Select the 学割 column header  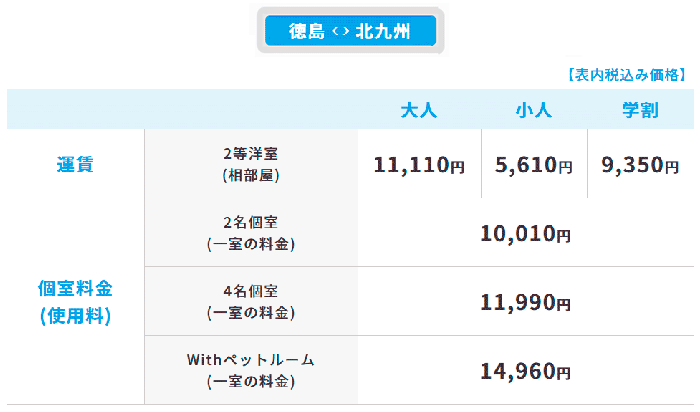point(640,109)
